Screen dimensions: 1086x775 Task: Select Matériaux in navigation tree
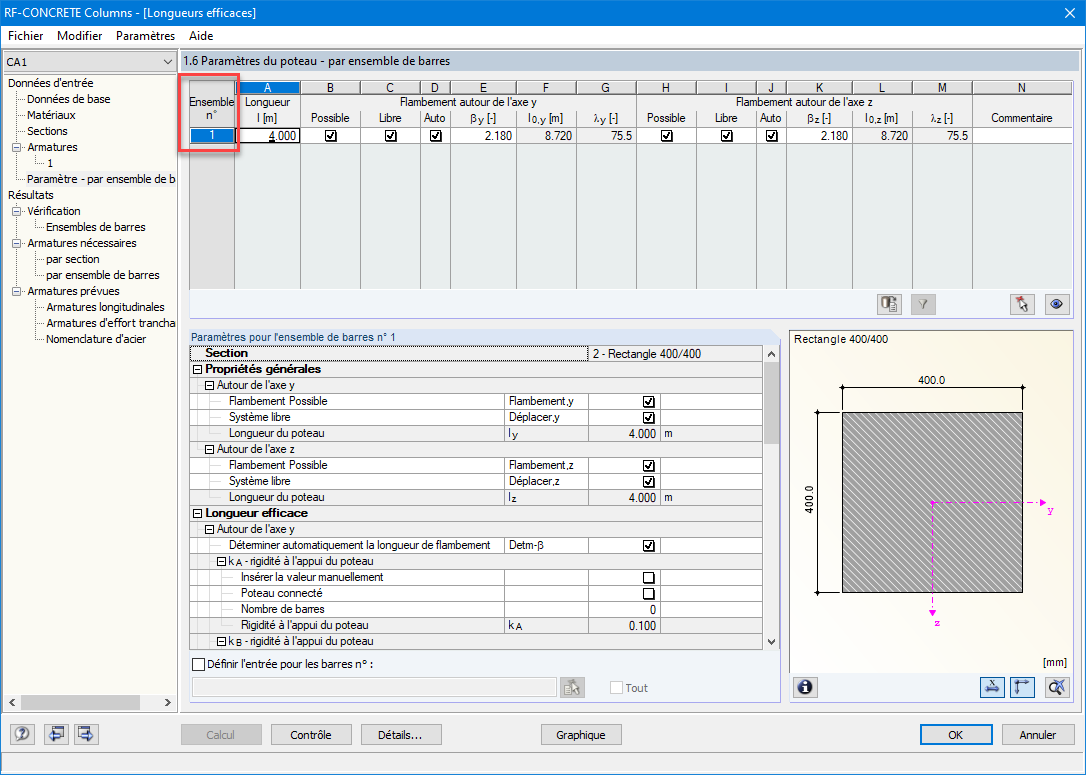click(51, 115)
